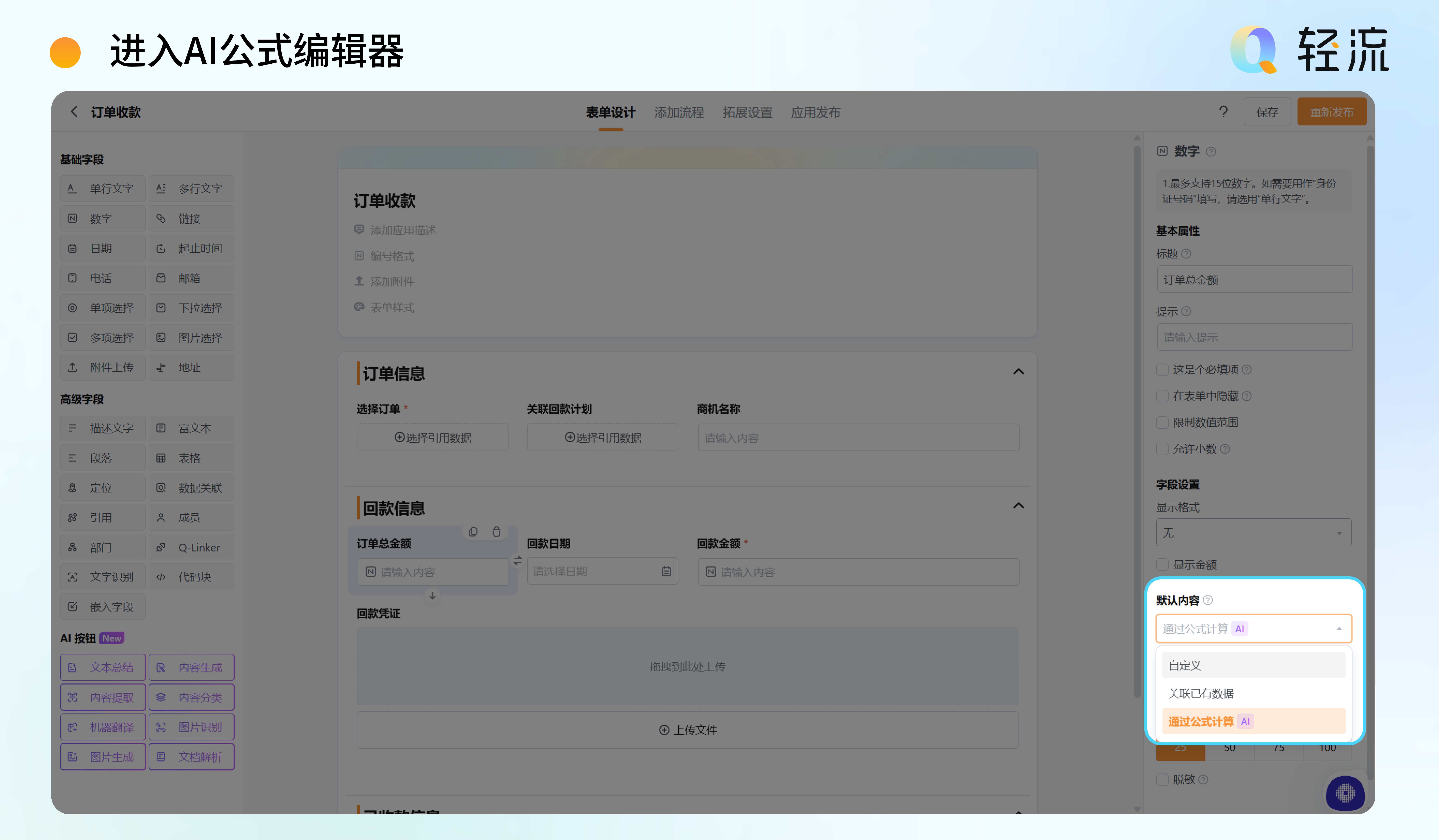Click the form canvas vertical scrollbar
This screenshot has width=1439, height=840.
1137,421
